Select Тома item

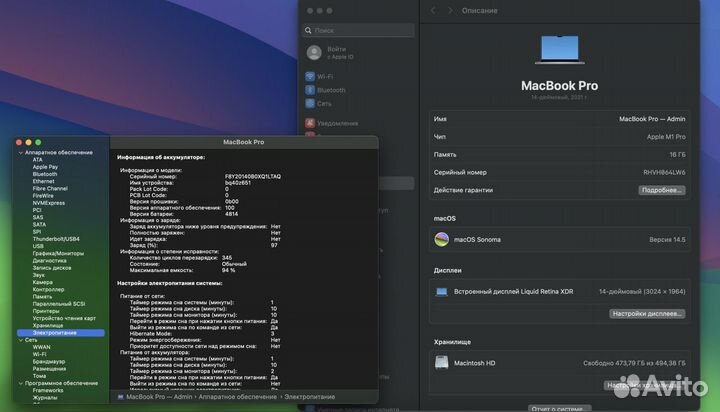(x=39, y=376)
